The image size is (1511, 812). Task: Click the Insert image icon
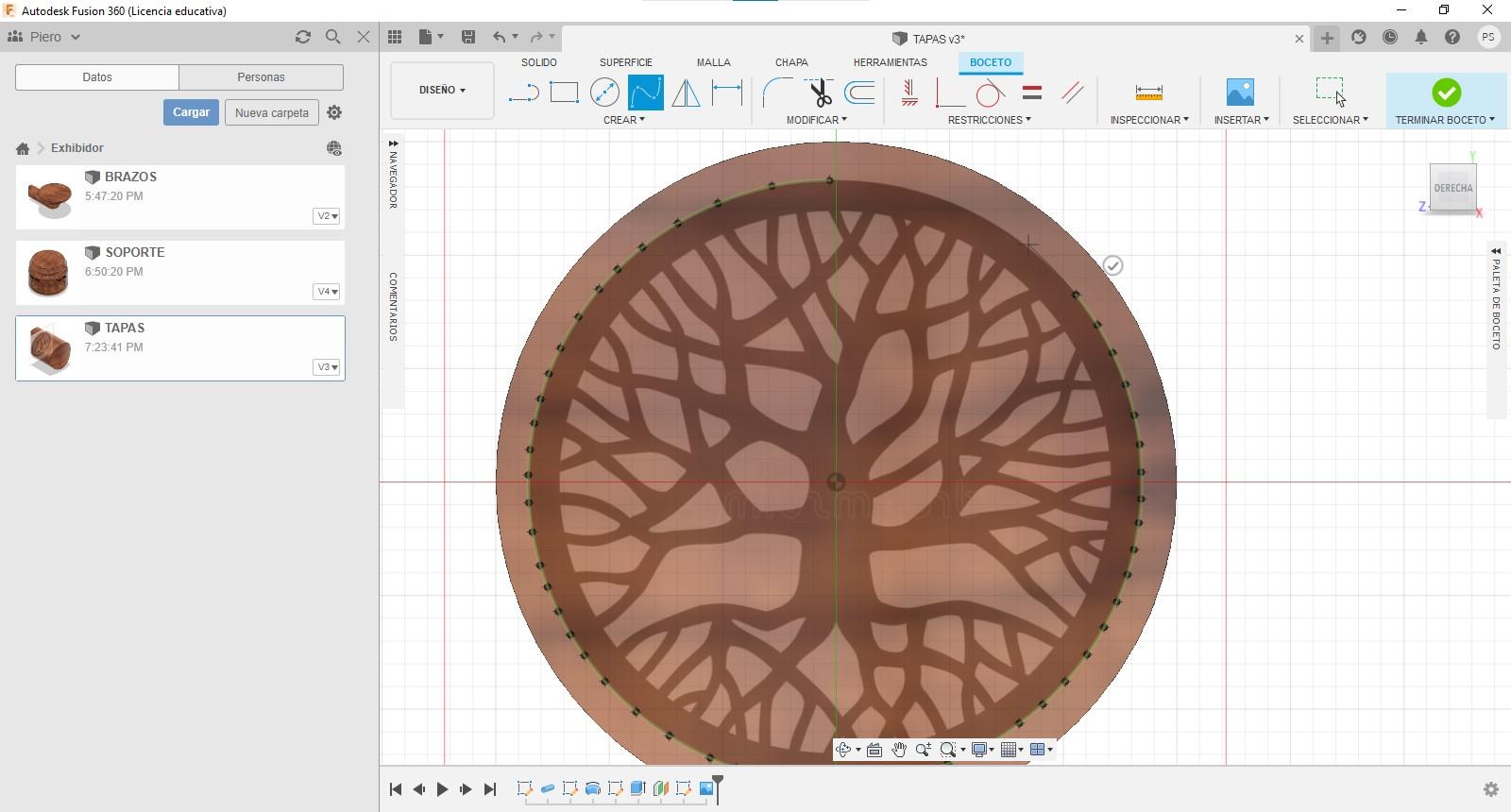(1240, 93)
